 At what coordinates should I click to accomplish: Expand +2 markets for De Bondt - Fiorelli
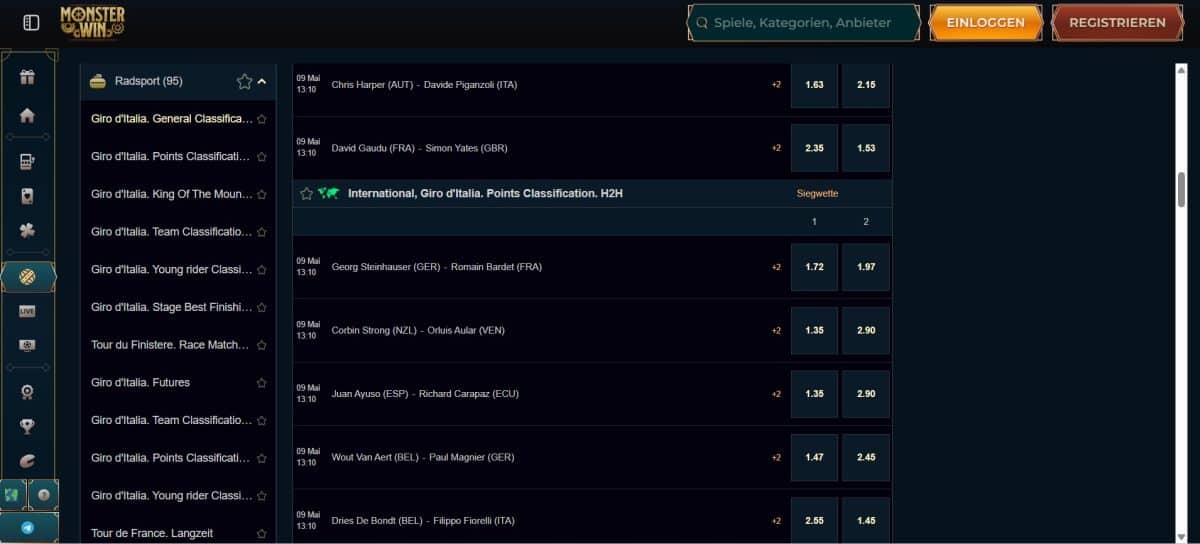pos(776,521)
